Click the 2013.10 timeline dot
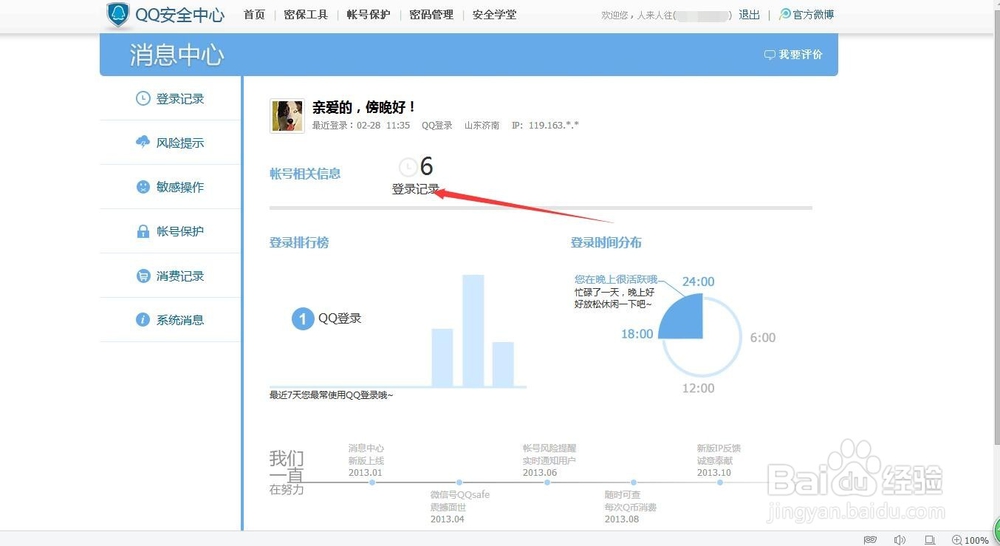Image resolution: width=1000 pixels, height=546 pixels. click(720, 482)
